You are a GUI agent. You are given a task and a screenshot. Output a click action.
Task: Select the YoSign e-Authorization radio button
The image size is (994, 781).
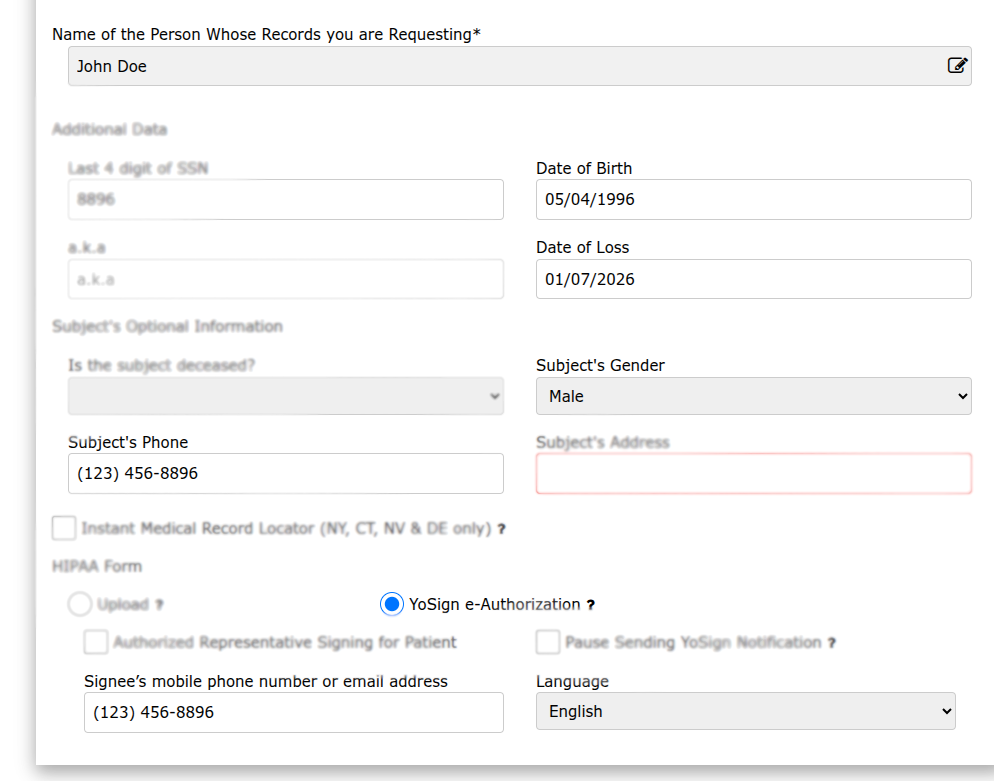(x=392, y=604)
